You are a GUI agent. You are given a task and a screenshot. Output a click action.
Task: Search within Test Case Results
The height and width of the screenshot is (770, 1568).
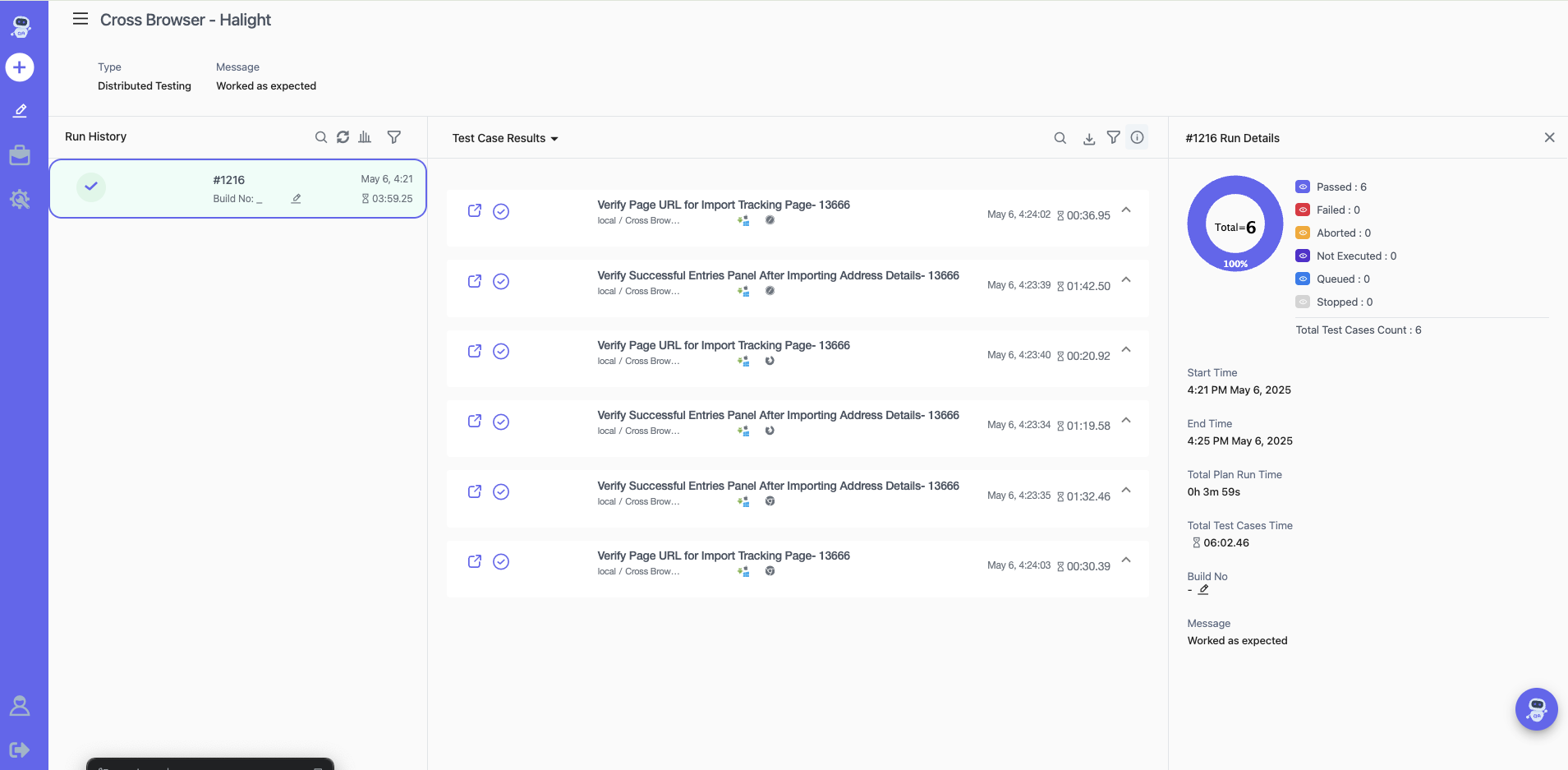[1060, 139]
